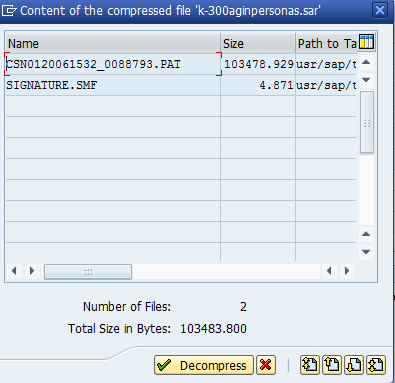Image resolution: width=395 pixels, height=383 pixels.
Task: Click the vertical scrollbar thumb
Action: pyautogui.click(x=367, y=122)
